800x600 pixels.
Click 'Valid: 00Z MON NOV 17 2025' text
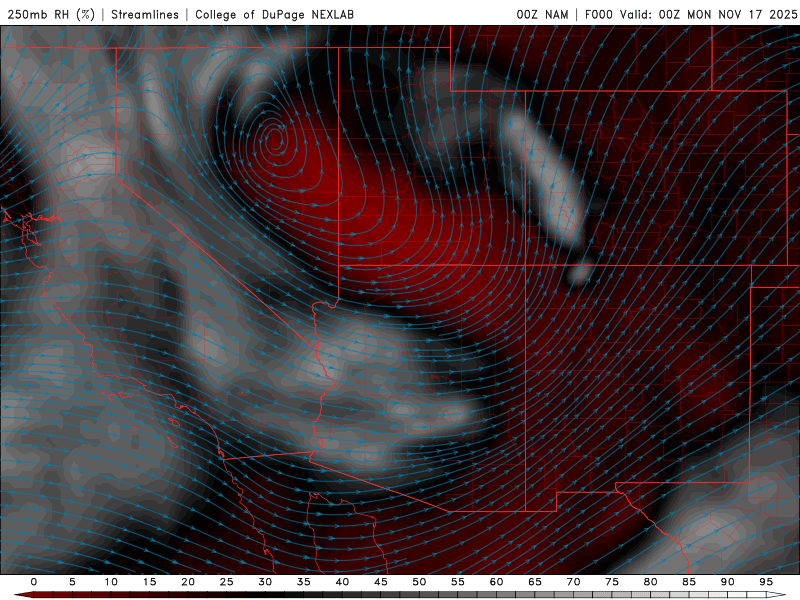[708, 14]
